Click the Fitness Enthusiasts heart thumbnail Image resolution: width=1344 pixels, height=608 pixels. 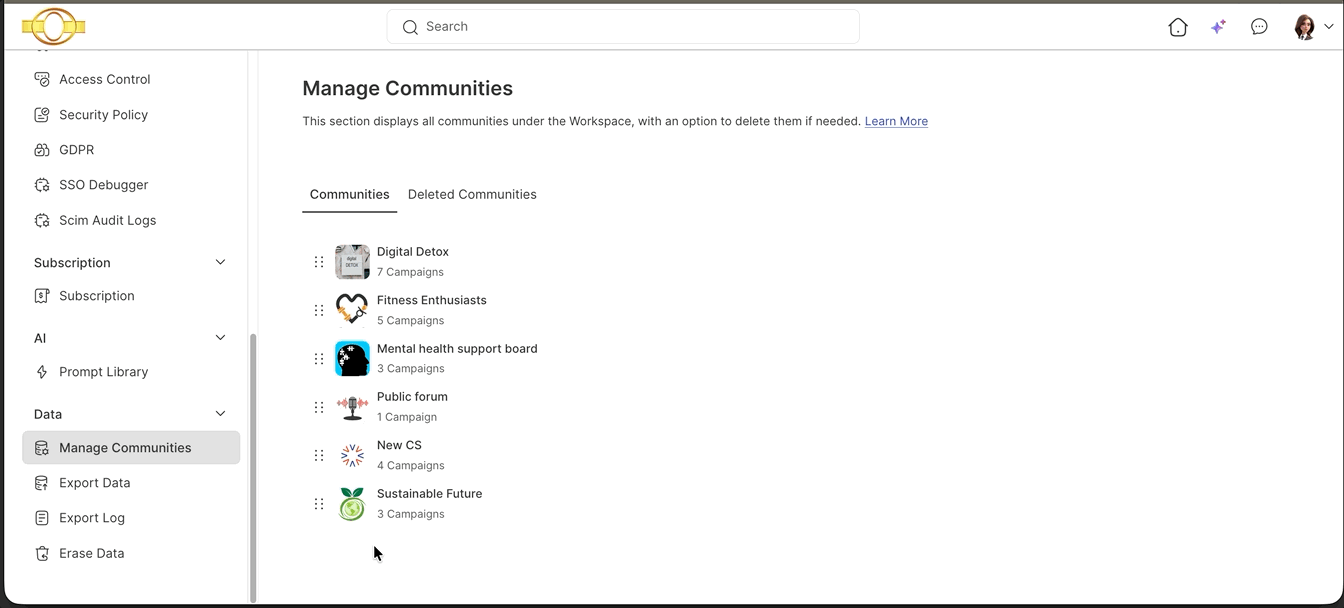pyautogui.click(x=352, y=310)
